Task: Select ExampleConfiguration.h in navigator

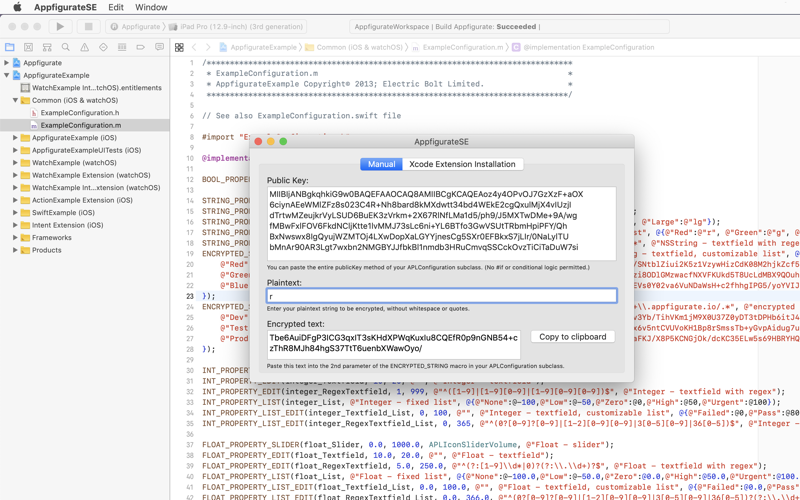Action: pos(85,113)
